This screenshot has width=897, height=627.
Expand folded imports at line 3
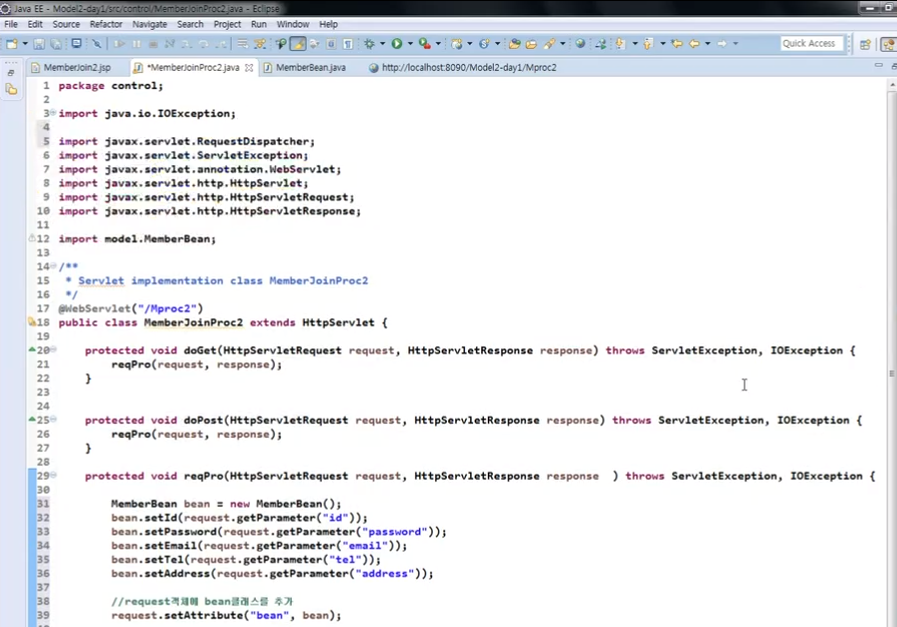coord(53,113)
